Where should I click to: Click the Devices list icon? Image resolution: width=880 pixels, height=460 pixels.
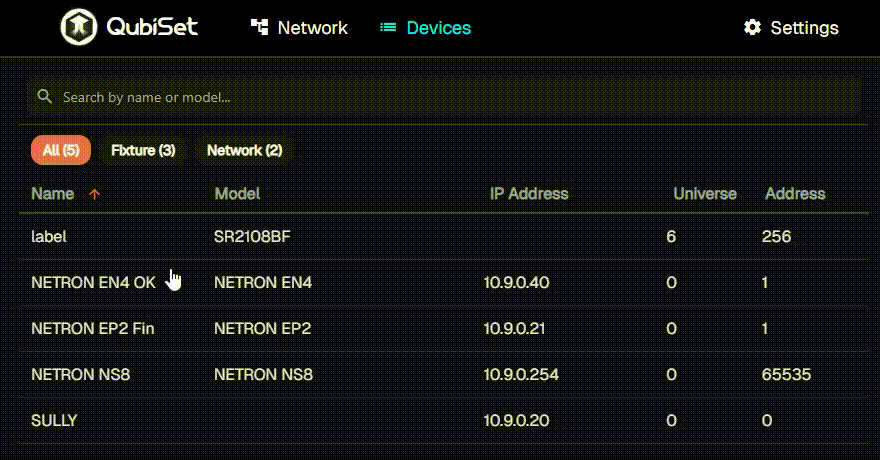point(388,28)
